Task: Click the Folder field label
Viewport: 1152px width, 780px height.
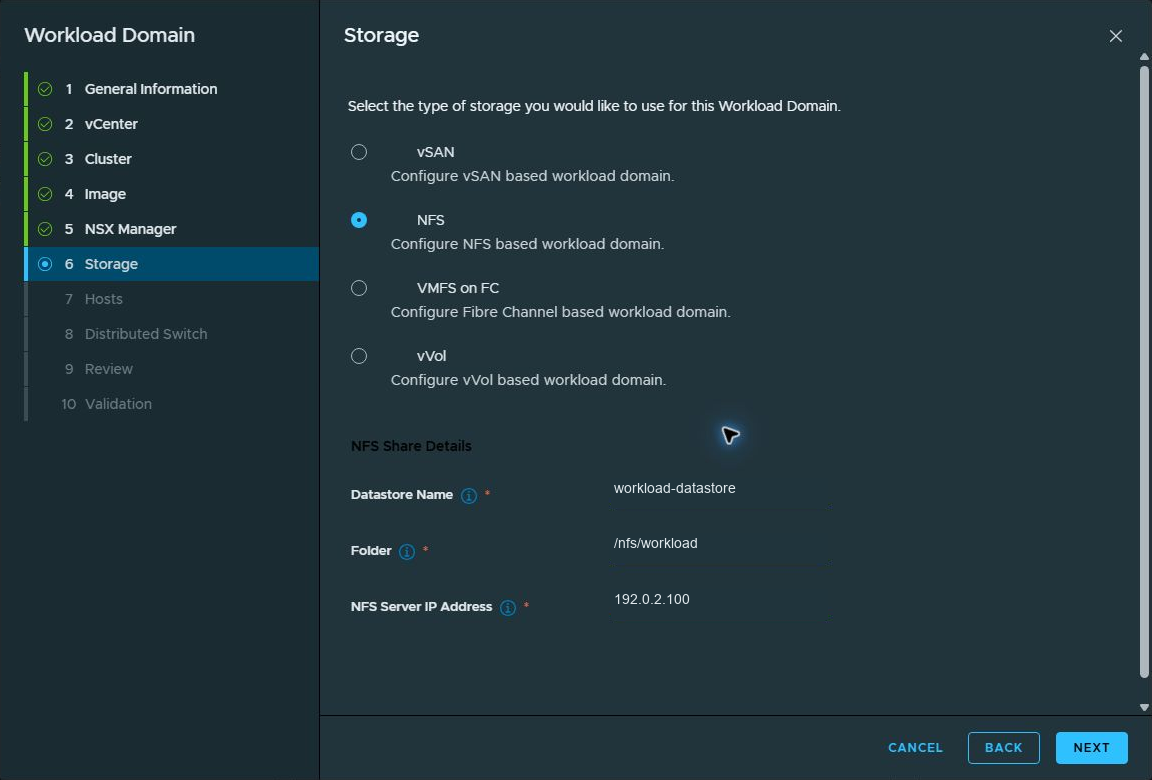Action: [x=371, y=551]
